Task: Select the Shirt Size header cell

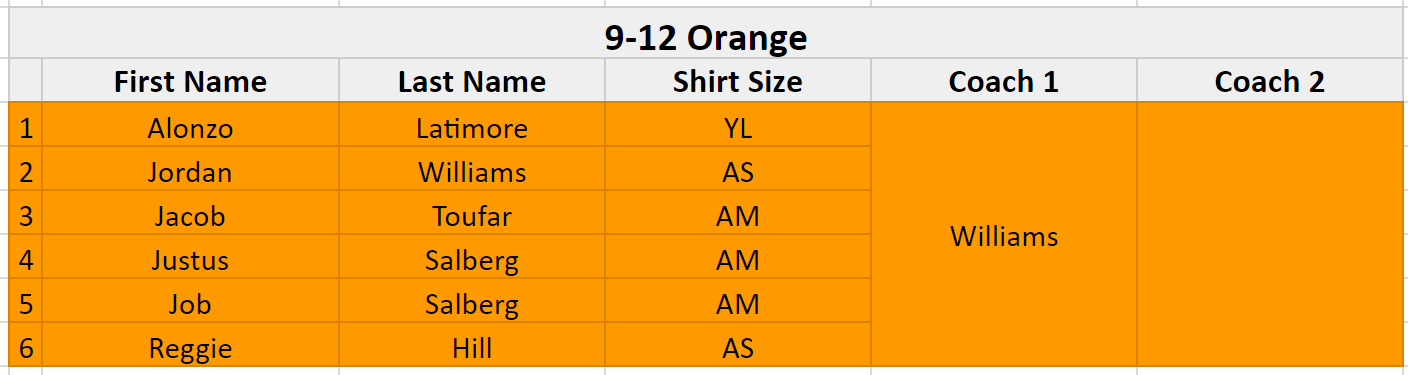Action: [x=738, y=81]
